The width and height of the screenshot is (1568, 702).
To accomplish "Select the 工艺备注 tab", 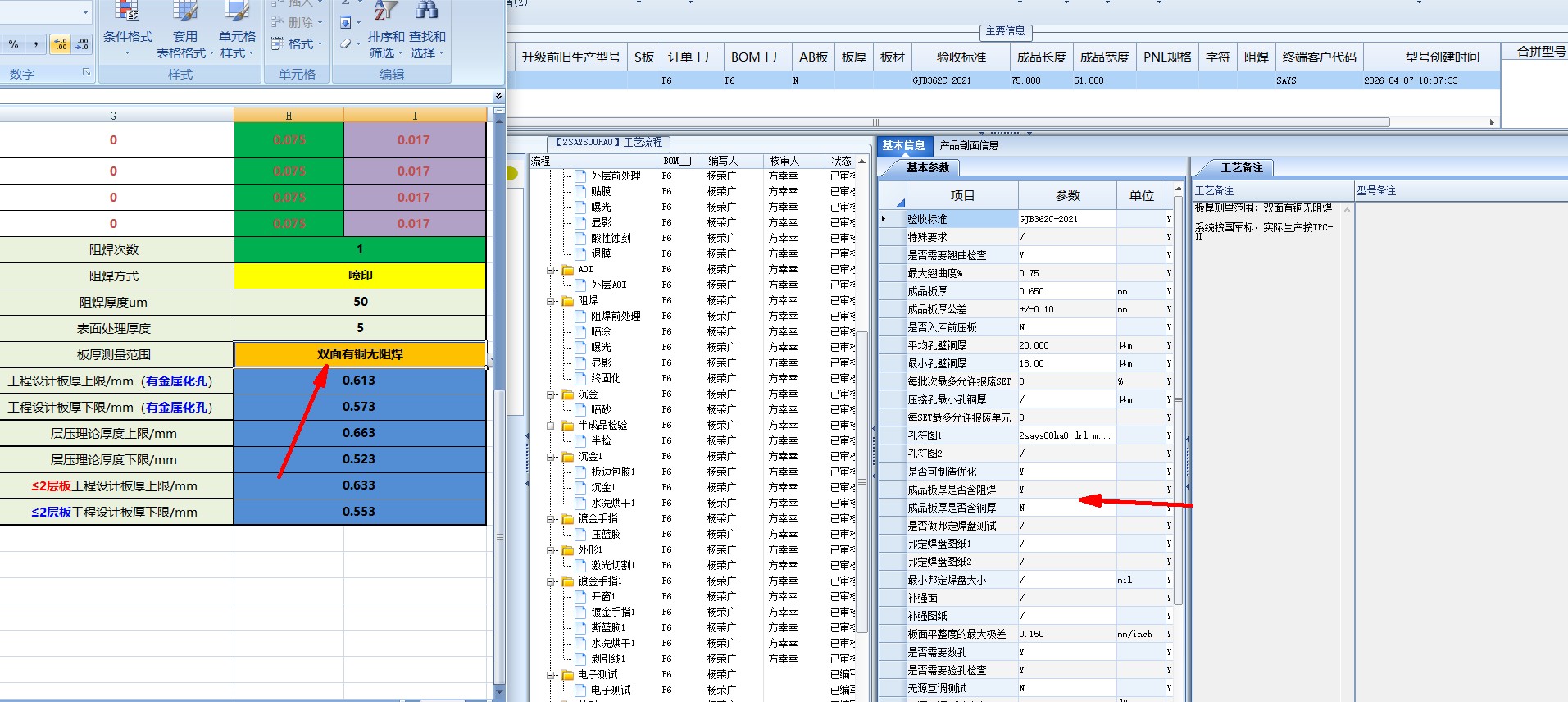I will [1242, 167].
